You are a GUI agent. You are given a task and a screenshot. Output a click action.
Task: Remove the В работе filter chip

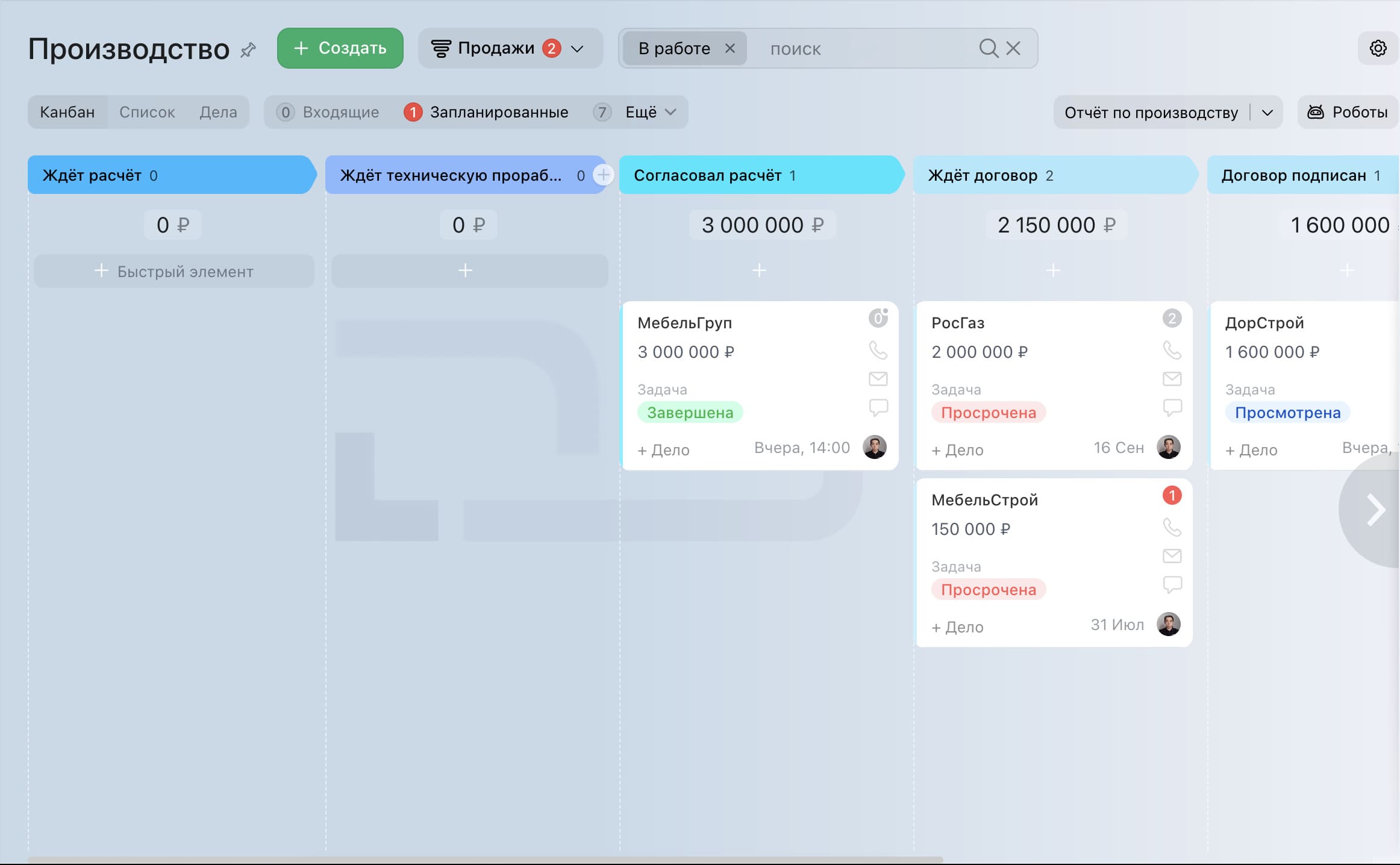[x=730, y=48]
